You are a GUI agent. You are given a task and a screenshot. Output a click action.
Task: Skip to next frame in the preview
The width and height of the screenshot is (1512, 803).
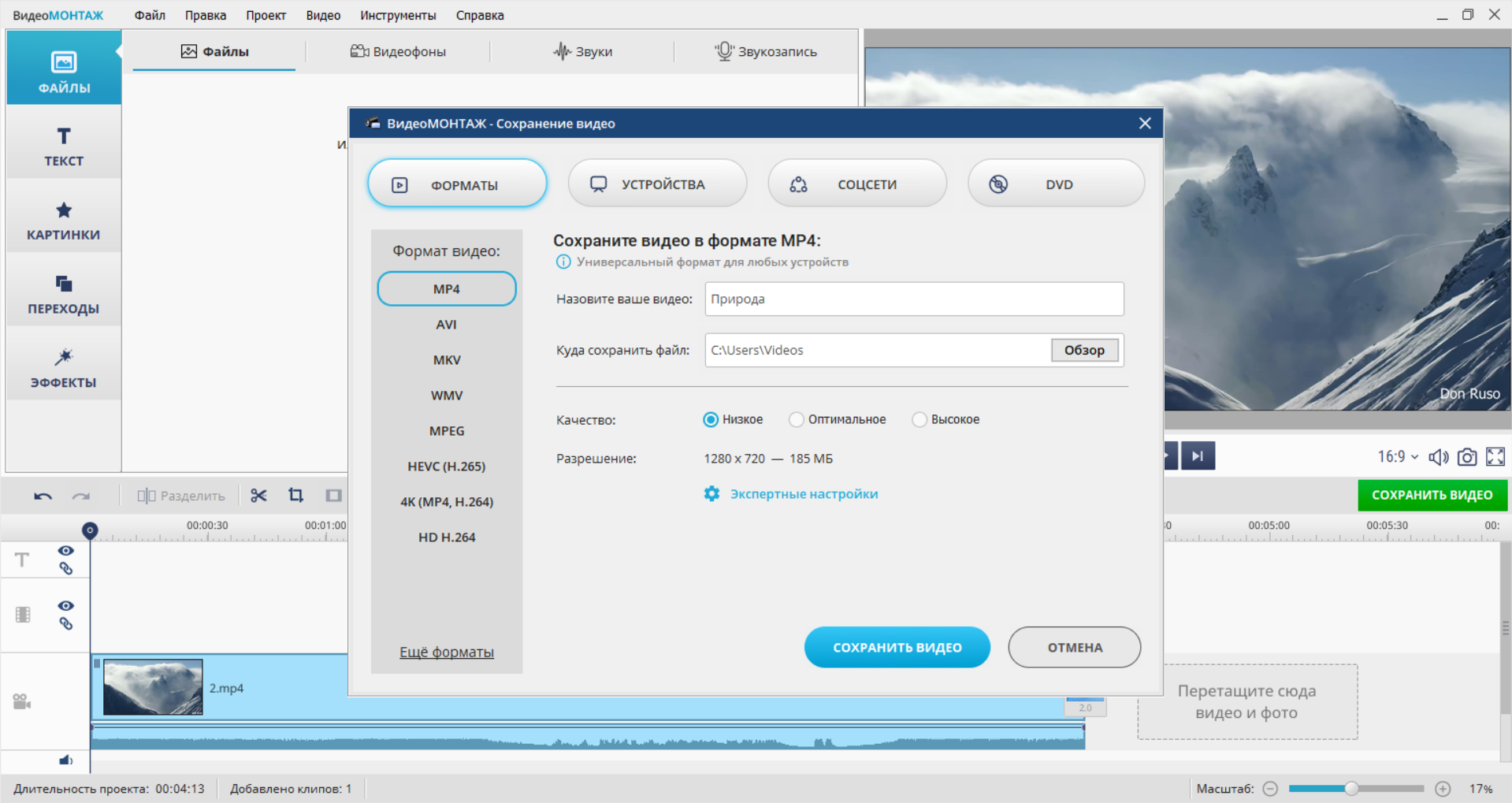tap(1198, 455)
